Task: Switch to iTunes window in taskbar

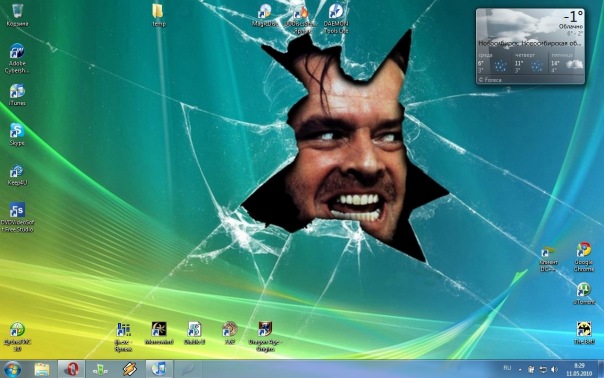Action: tap(159, 369)
